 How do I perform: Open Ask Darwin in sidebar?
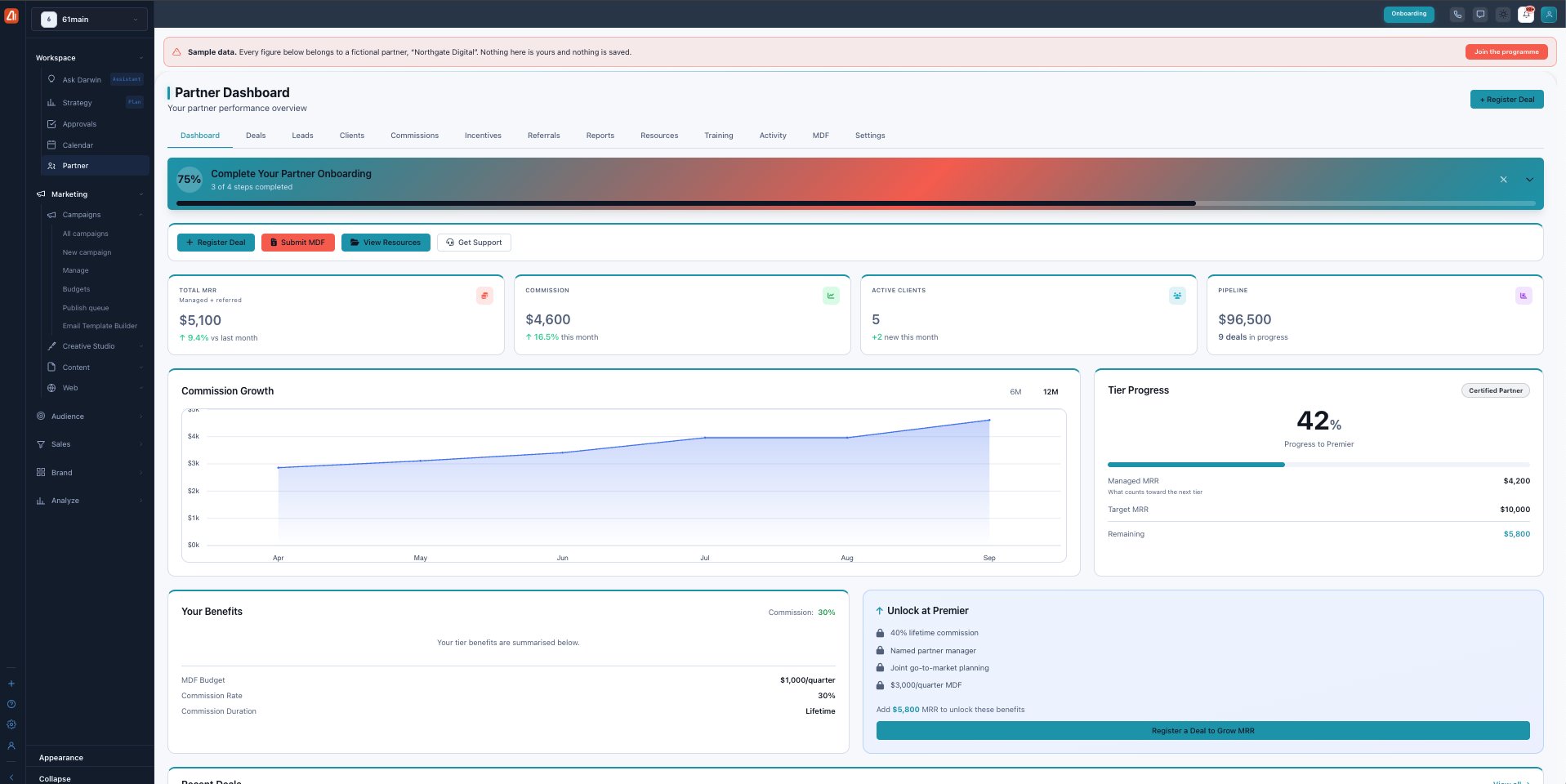click(x=95, y=80)
